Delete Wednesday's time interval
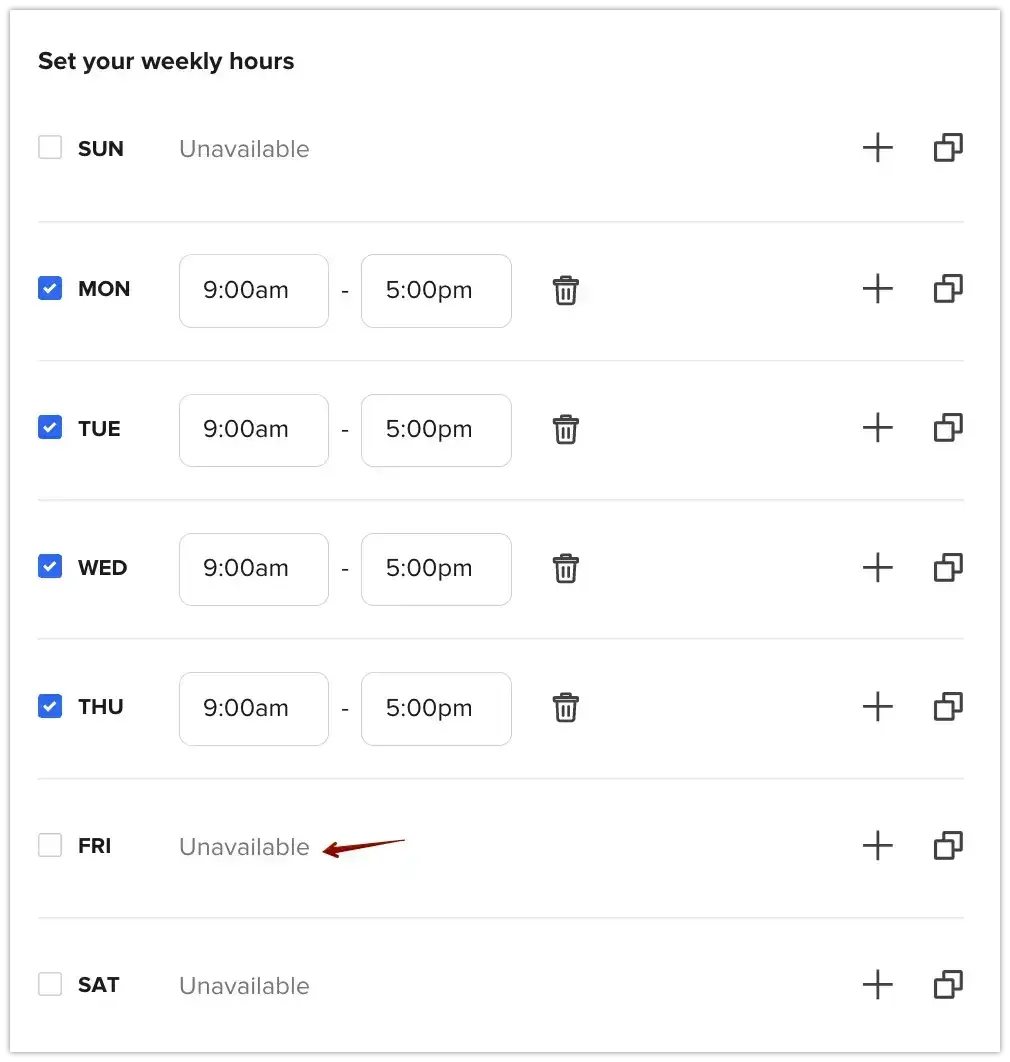The height and width of the screenshot is (1062, 1010). [565, 568]
